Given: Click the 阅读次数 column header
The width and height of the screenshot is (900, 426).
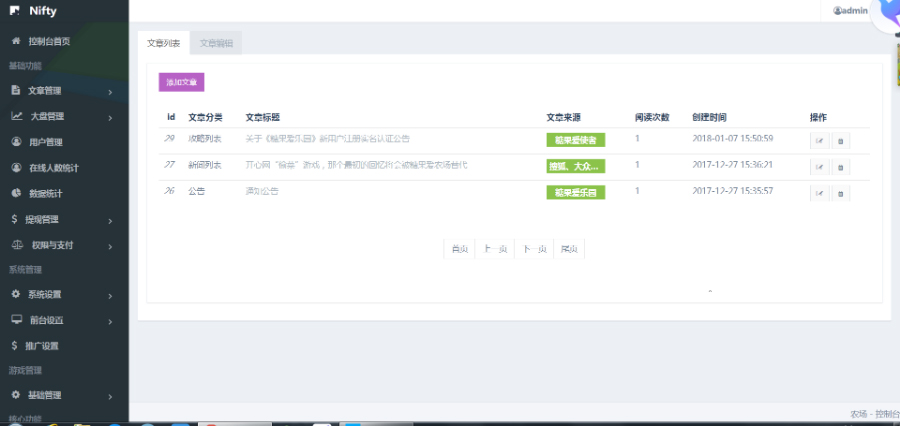Looking at the screenshot, I should click(x=651, y=117).
